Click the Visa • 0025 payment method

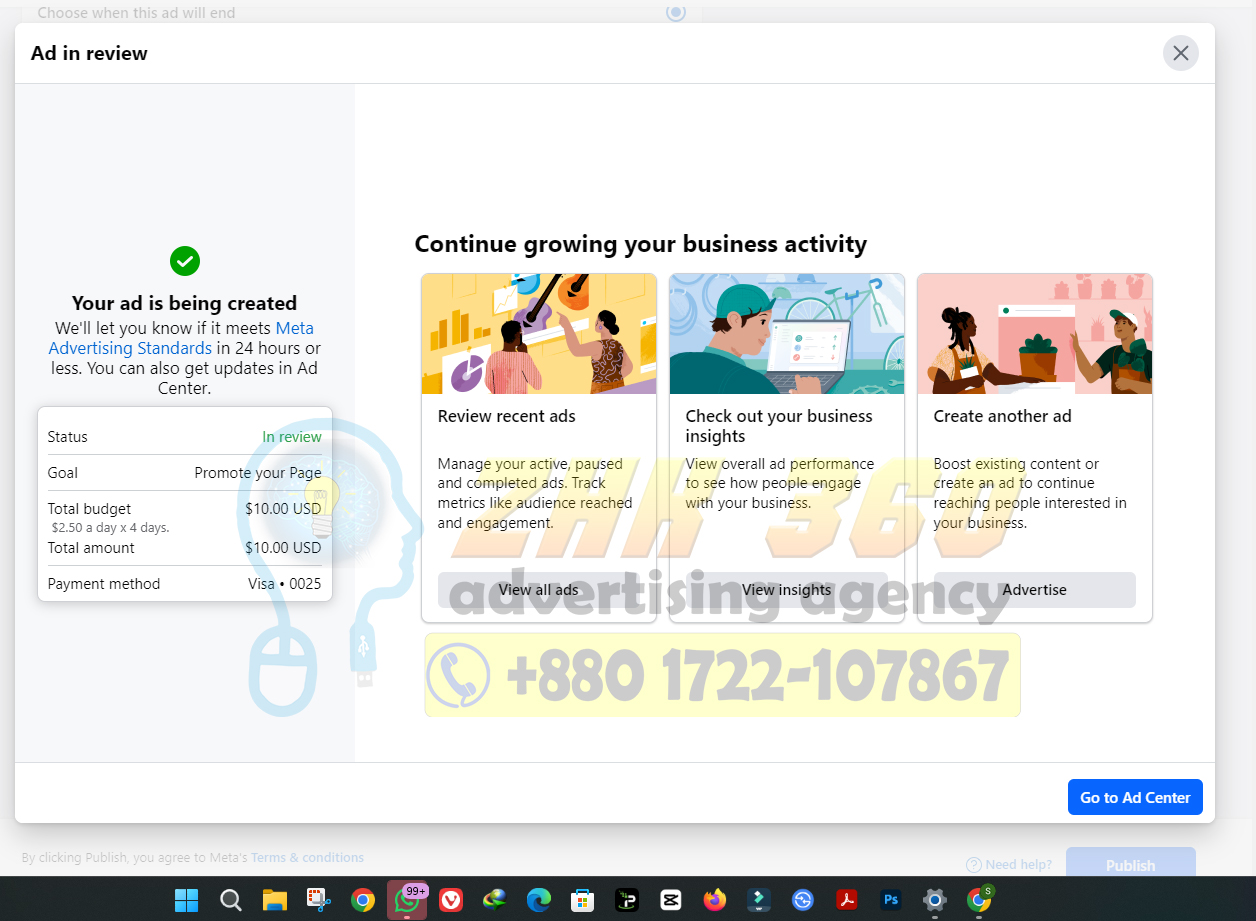pos(285,584)
